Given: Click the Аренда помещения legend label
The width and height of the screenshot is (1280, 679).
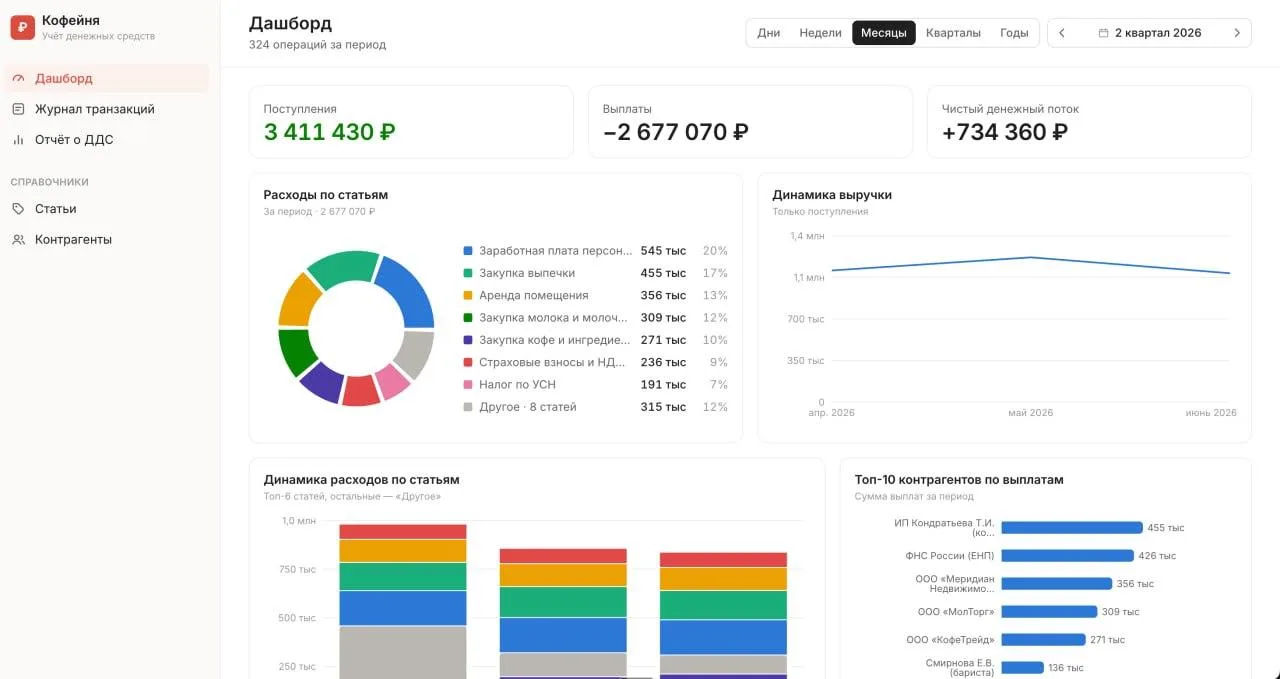Looking at the screenshot, I should click(x=534, y=295).
